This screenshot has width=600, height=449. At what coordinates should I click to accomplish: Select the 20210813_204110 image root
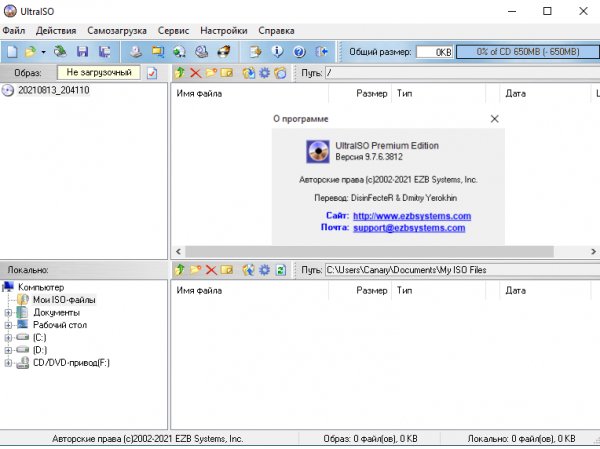pos(54,90)
